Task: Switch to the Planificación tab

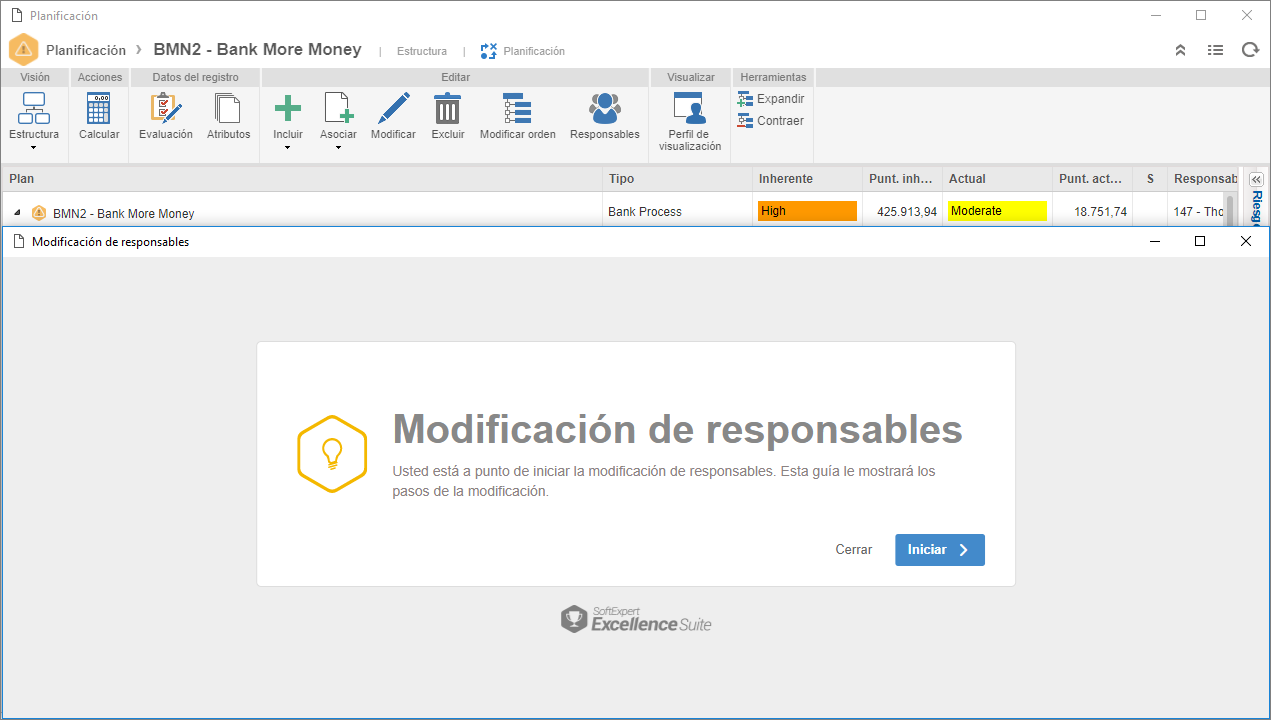Action: 523,51
